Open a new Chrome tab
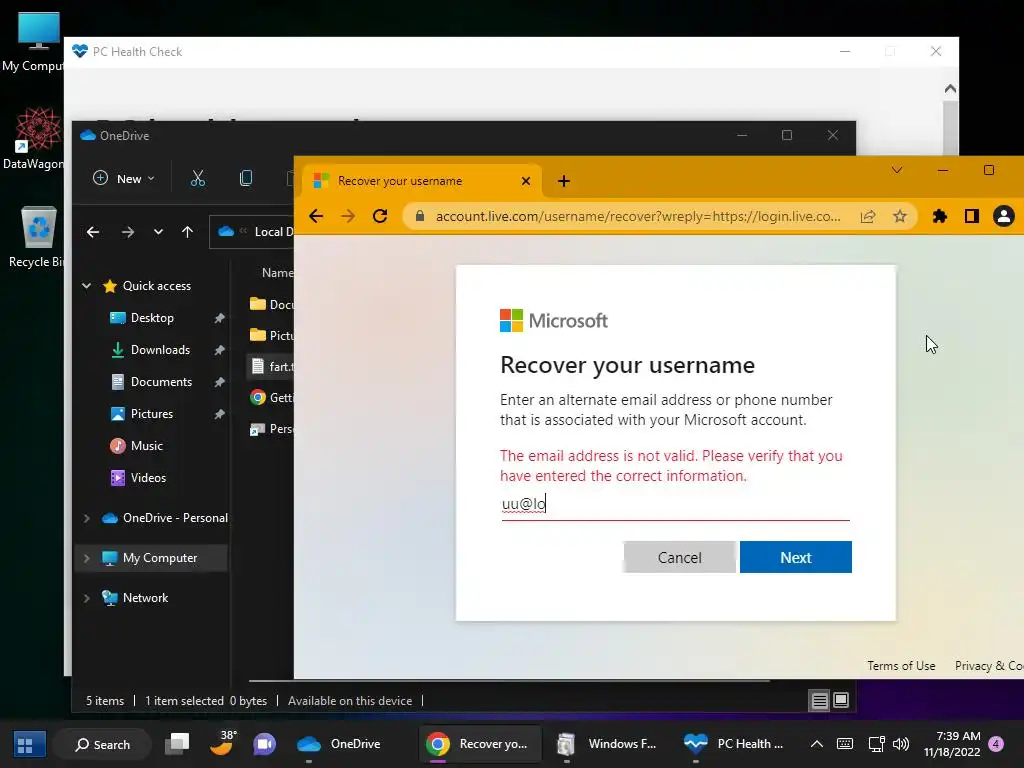This screenshot has height=768, width=1024. [x=564, y=181]
